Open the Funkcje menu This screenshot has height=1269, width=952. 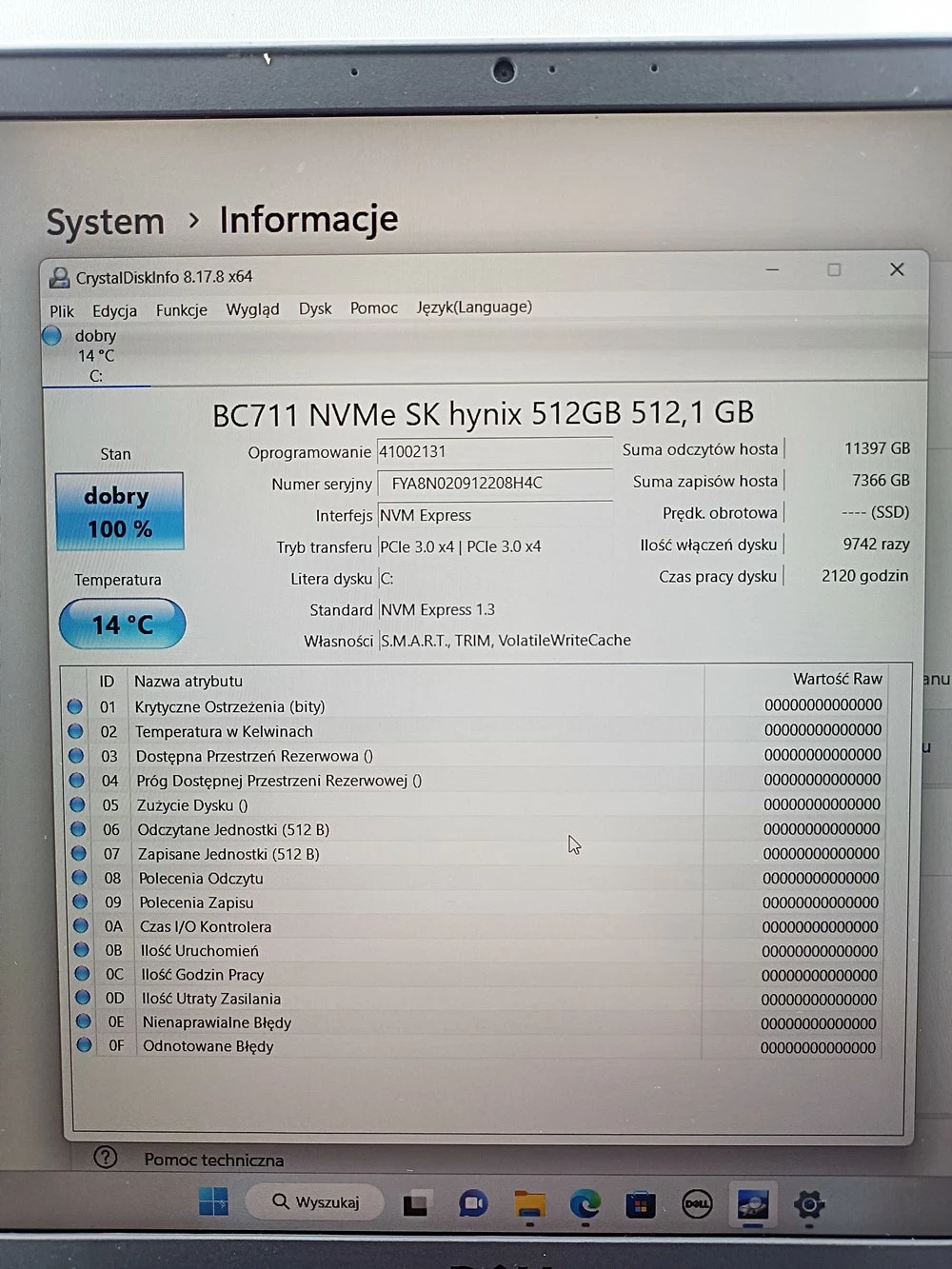click(181, 309)
